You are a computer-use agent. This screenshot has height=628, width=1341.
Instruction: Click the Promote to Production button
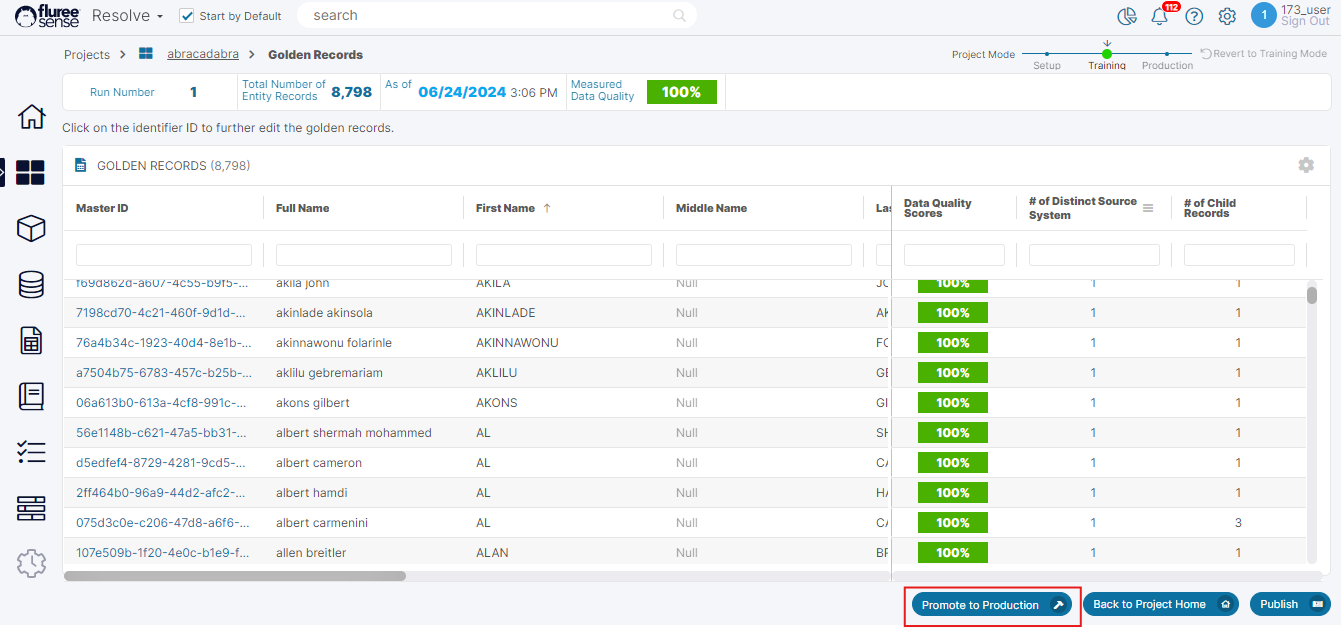pyautogui.click(x=991, y=605)
